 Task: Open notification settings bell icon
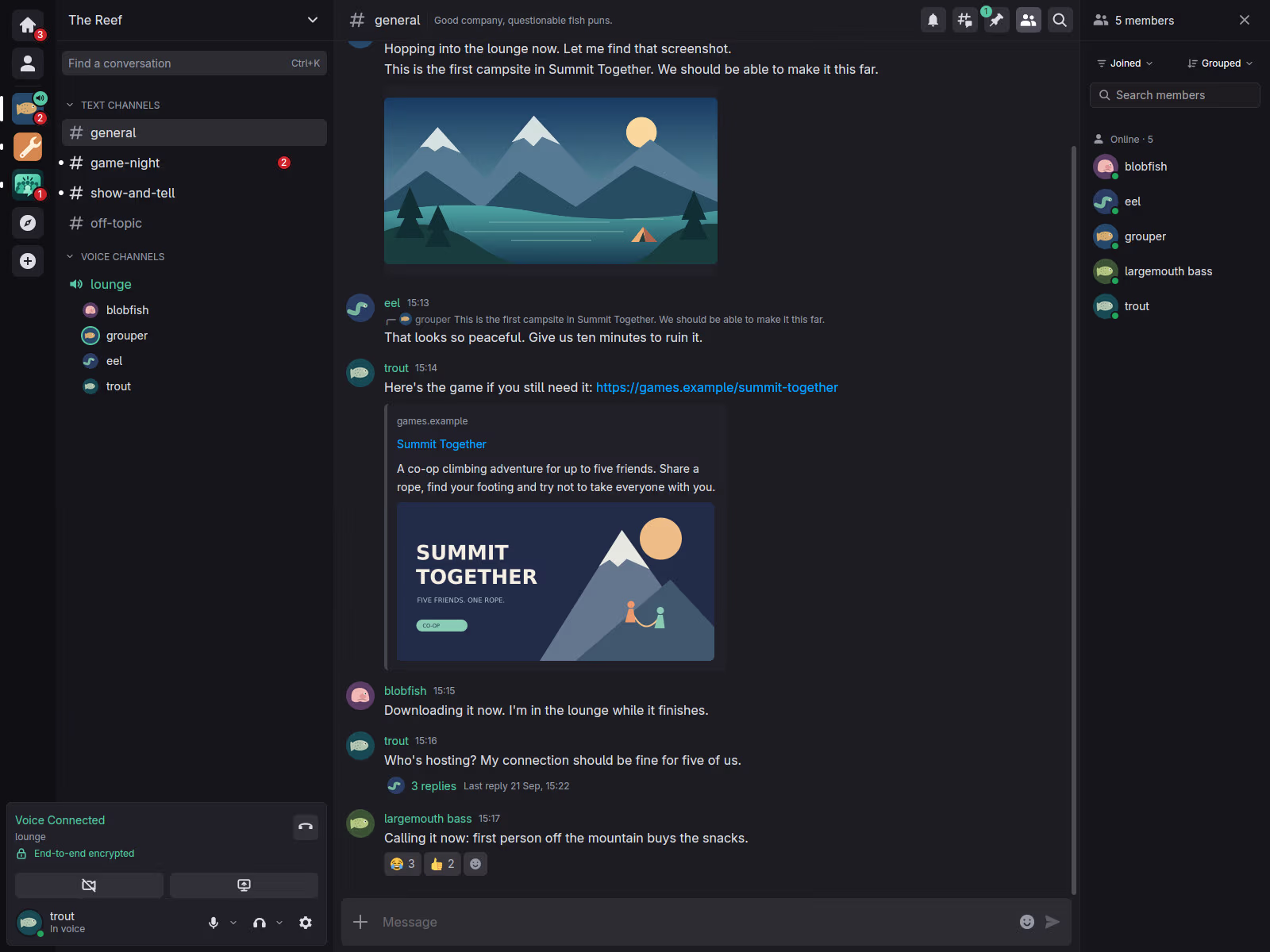[933, 21]
